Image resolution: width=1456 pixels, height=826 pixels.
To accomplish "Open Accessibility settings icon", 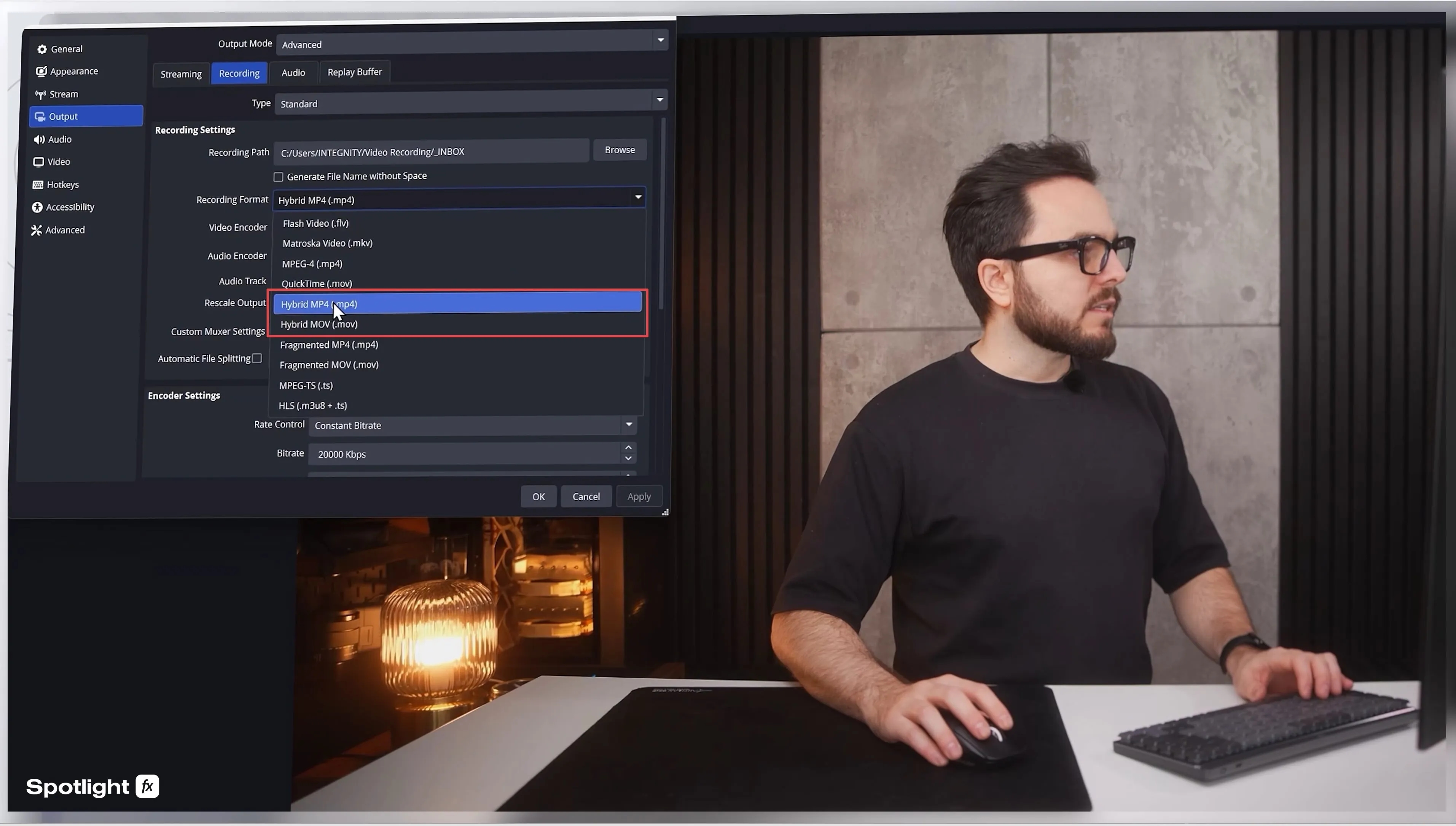I will pos(37,207).
